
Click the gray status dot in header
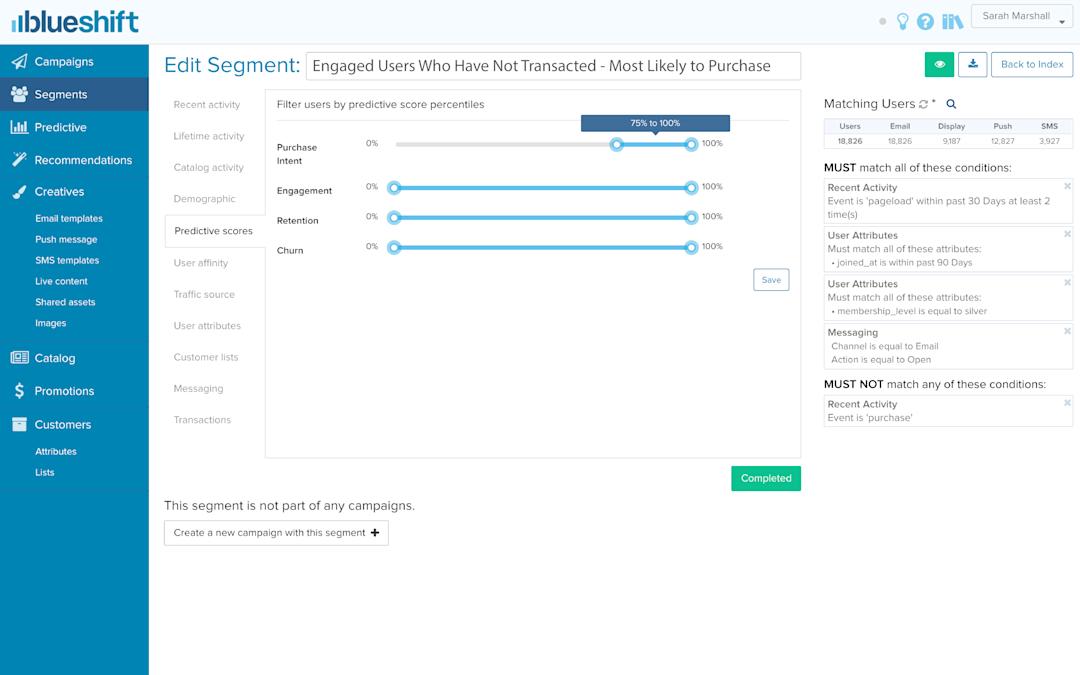click(x=882, y=21)
